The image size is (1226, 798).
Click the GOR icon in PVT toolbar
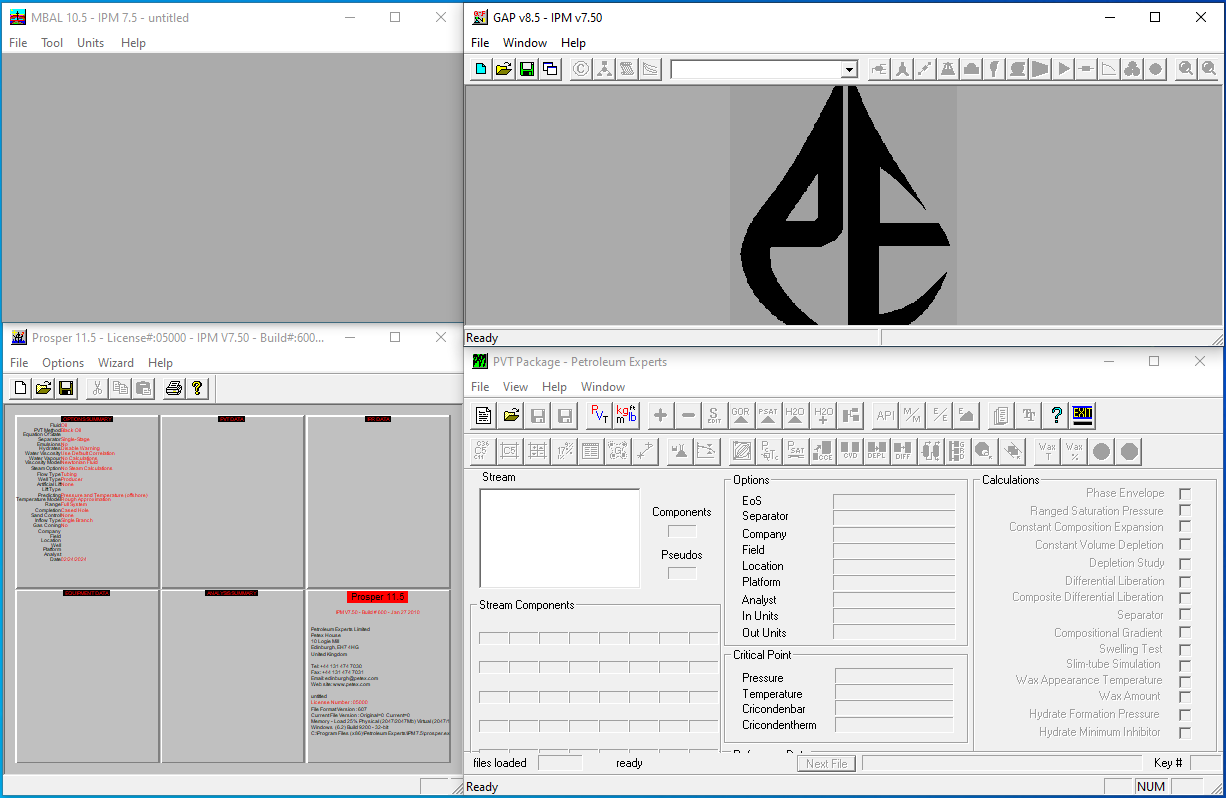pyautogui.click(x=741, y=415)
